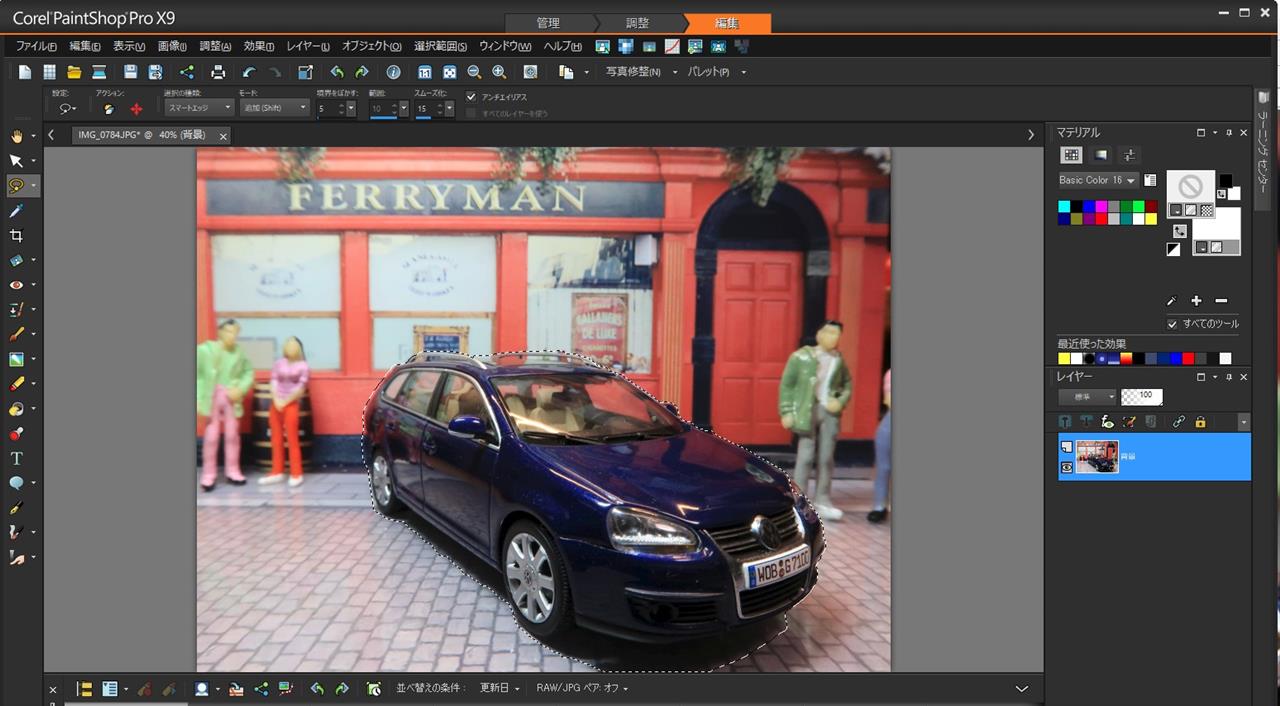This screenshot has height=706, width=1280.
Task: Select the Pen tool
Action: pos(16,508)
